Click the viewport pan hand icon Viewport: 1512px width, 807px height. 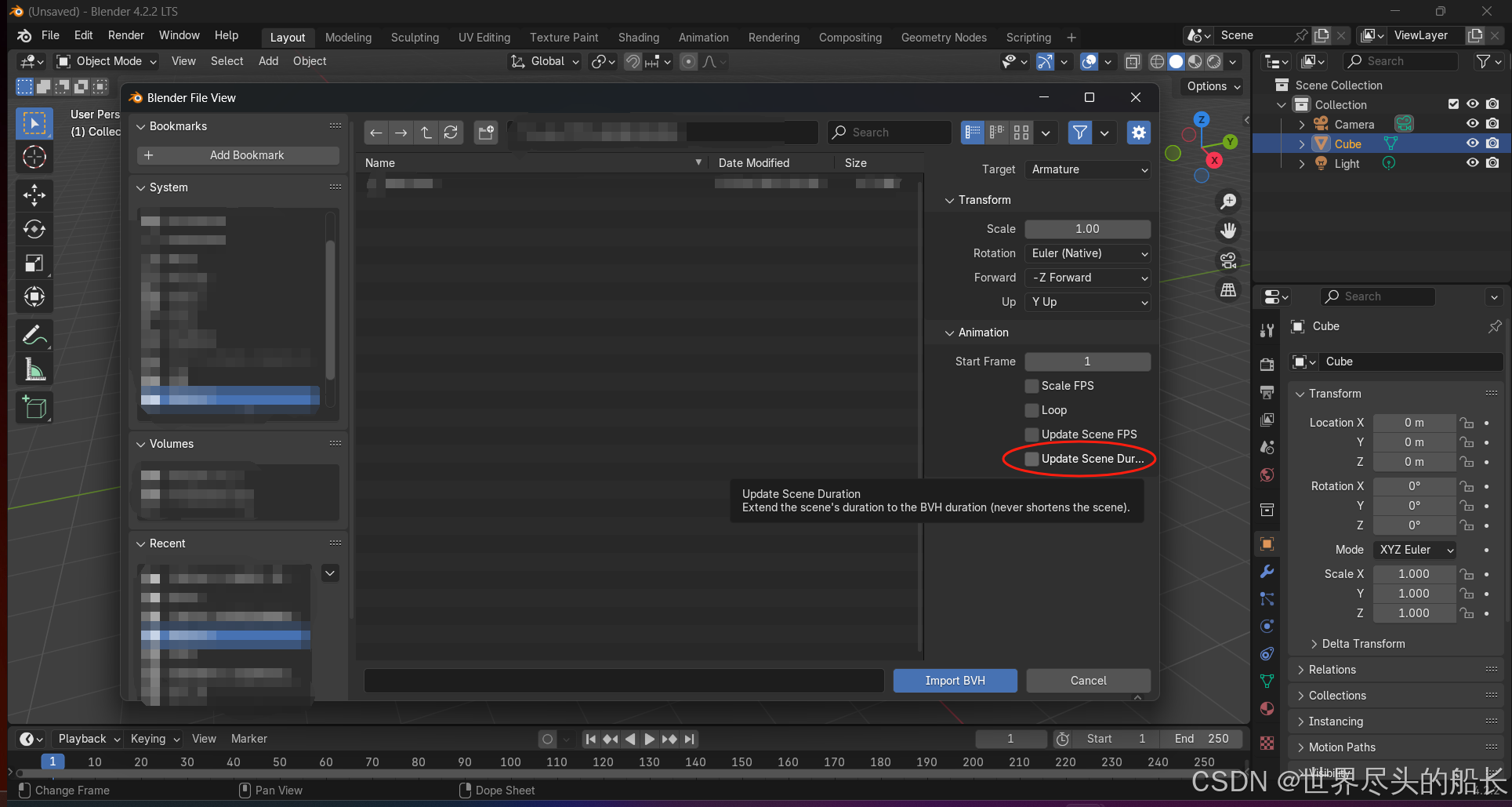coord(1228,231)
